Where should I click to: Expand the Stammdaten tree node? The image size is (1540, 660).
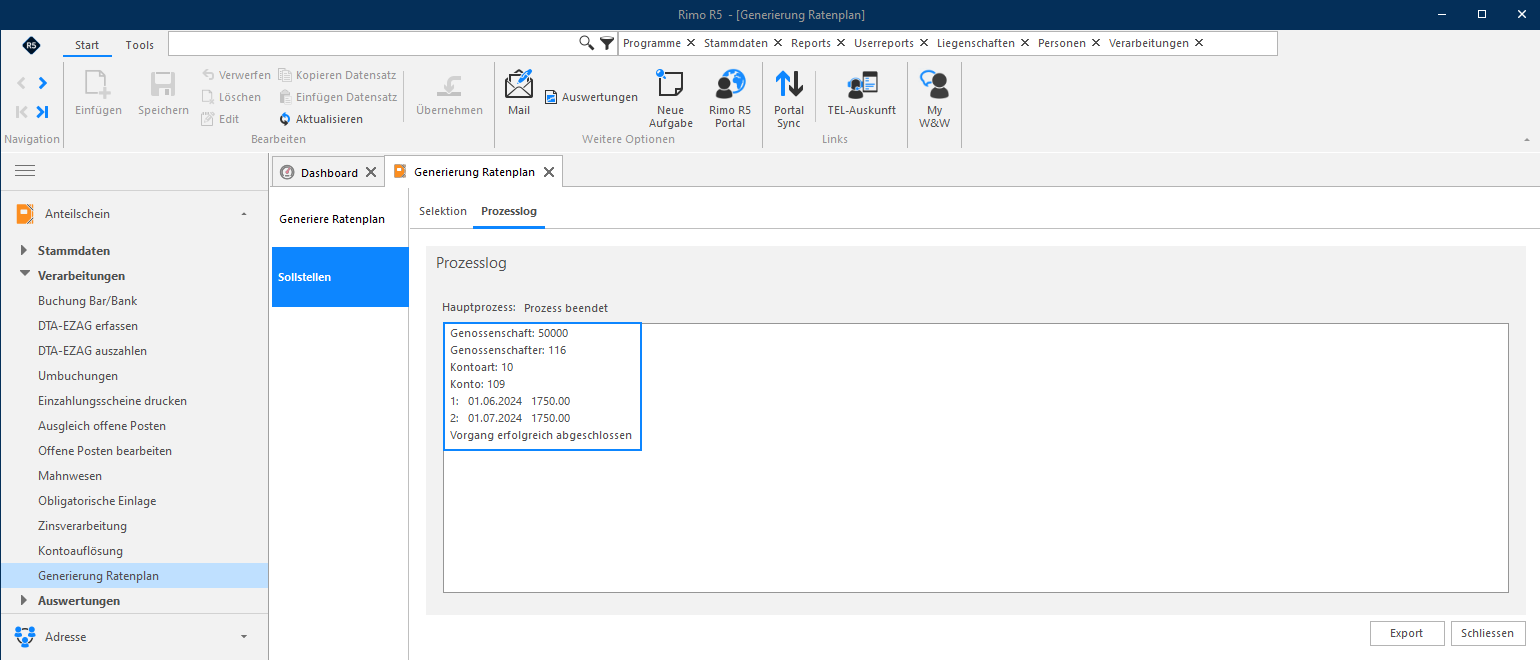(x=24, y=251)
